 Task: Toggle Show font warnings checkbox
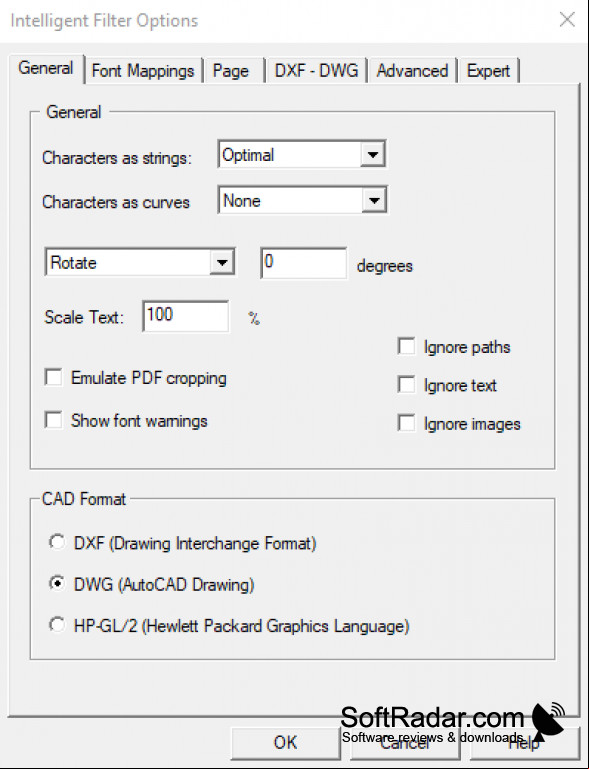point(53,420)
